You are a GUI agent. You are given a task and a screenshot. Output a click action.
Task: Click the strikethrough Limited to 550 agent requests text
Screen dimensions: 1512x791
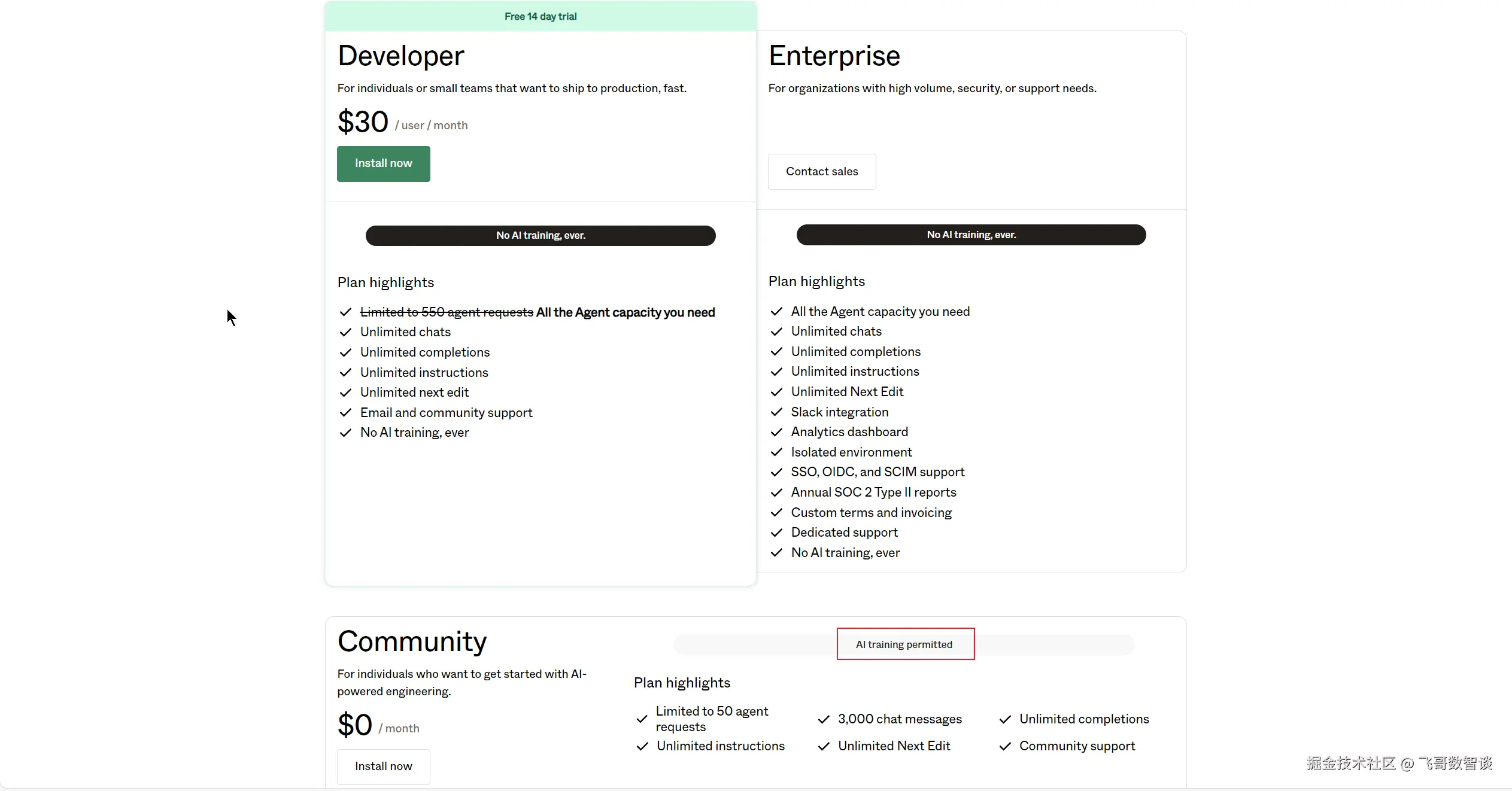446,312
